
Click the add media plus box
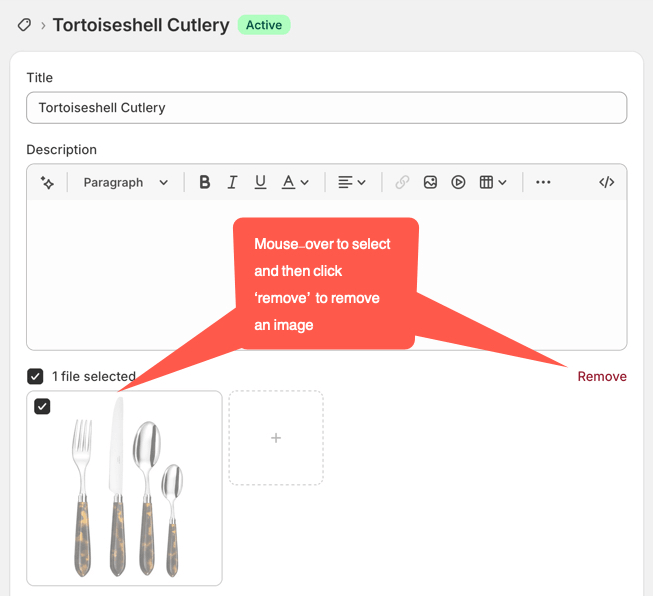276,438
